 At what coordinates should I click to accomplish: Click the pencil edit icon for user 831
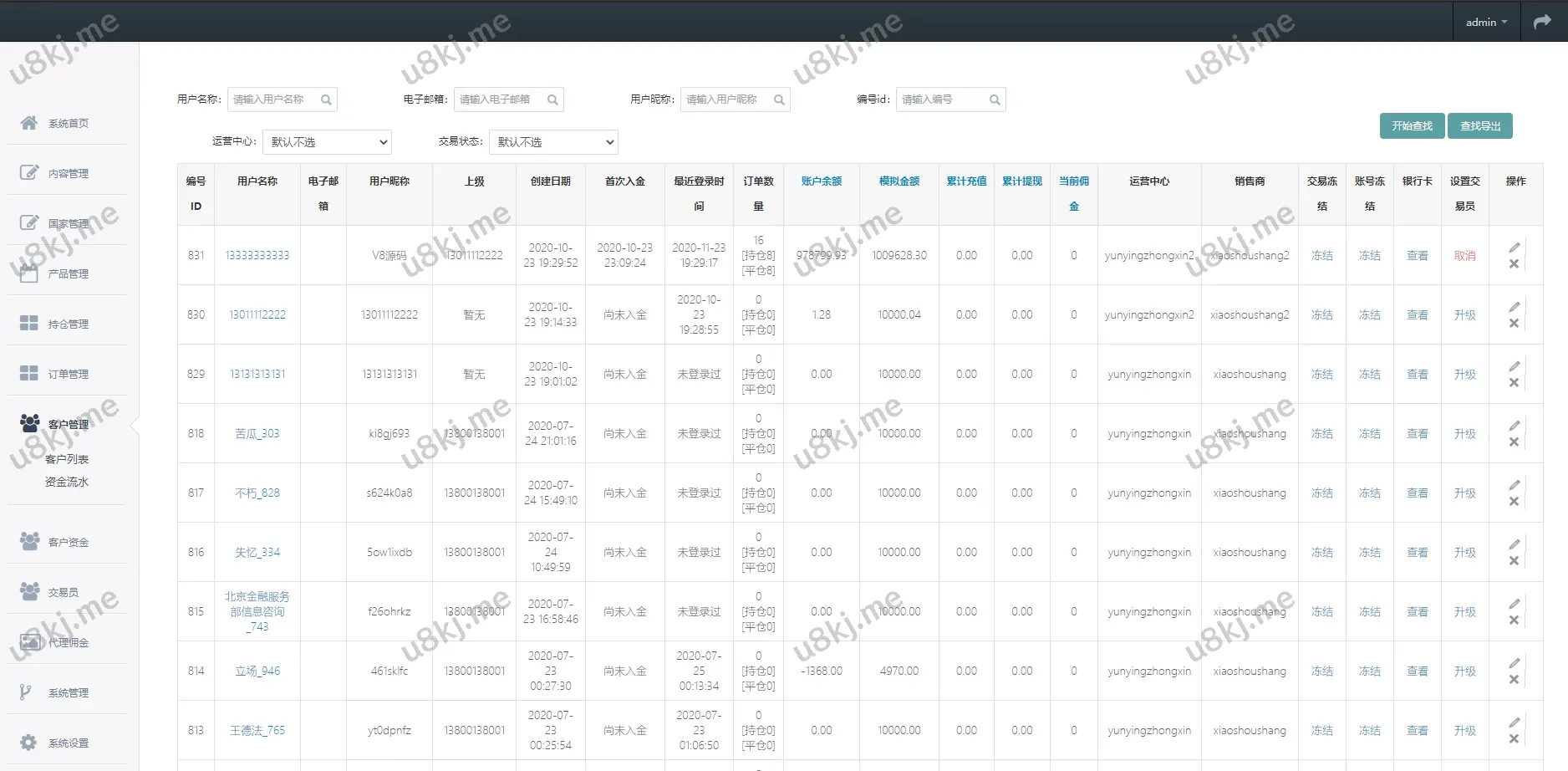[1515, 247]
